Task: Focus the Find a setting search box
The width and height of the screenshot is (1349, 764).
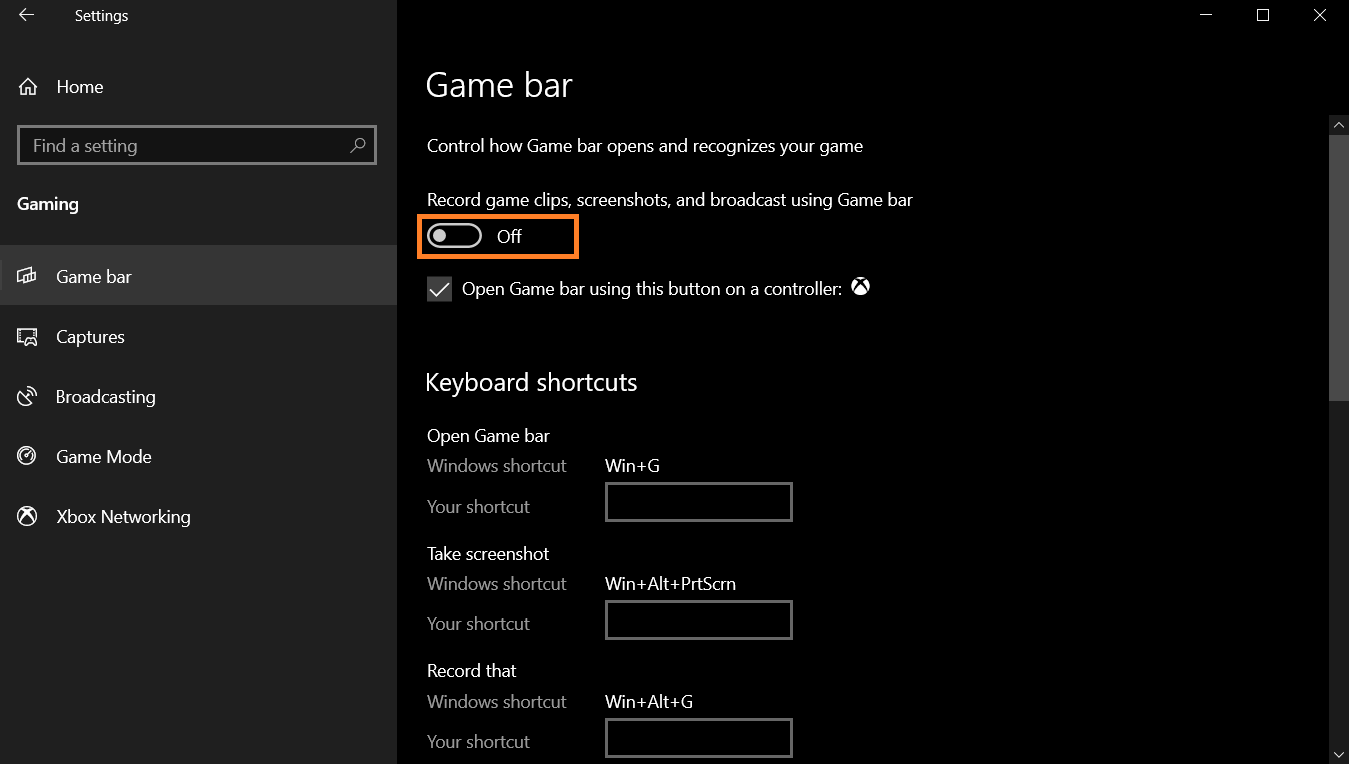Action: (197, 145)
